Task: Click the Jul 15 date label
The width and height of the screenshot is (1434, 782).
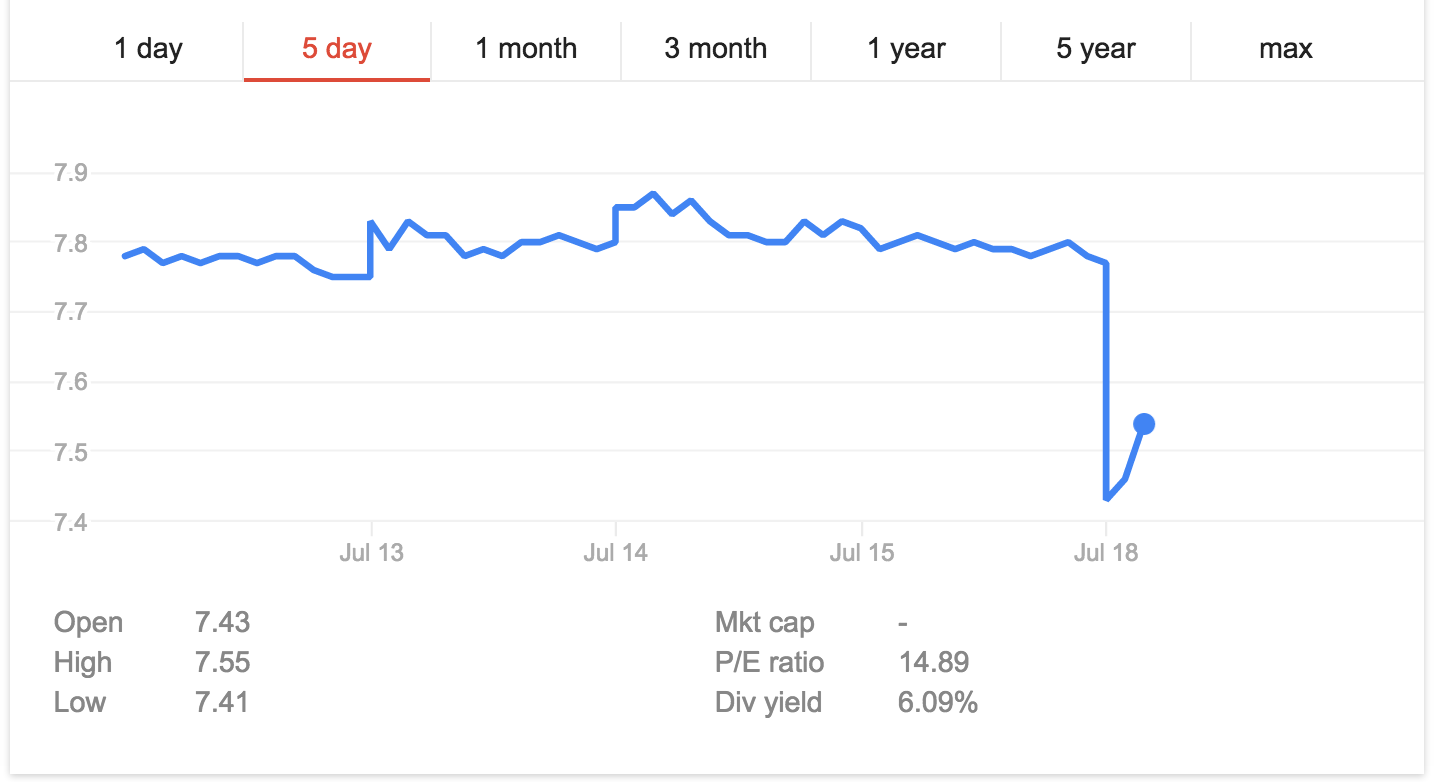Action: [861, 553]
